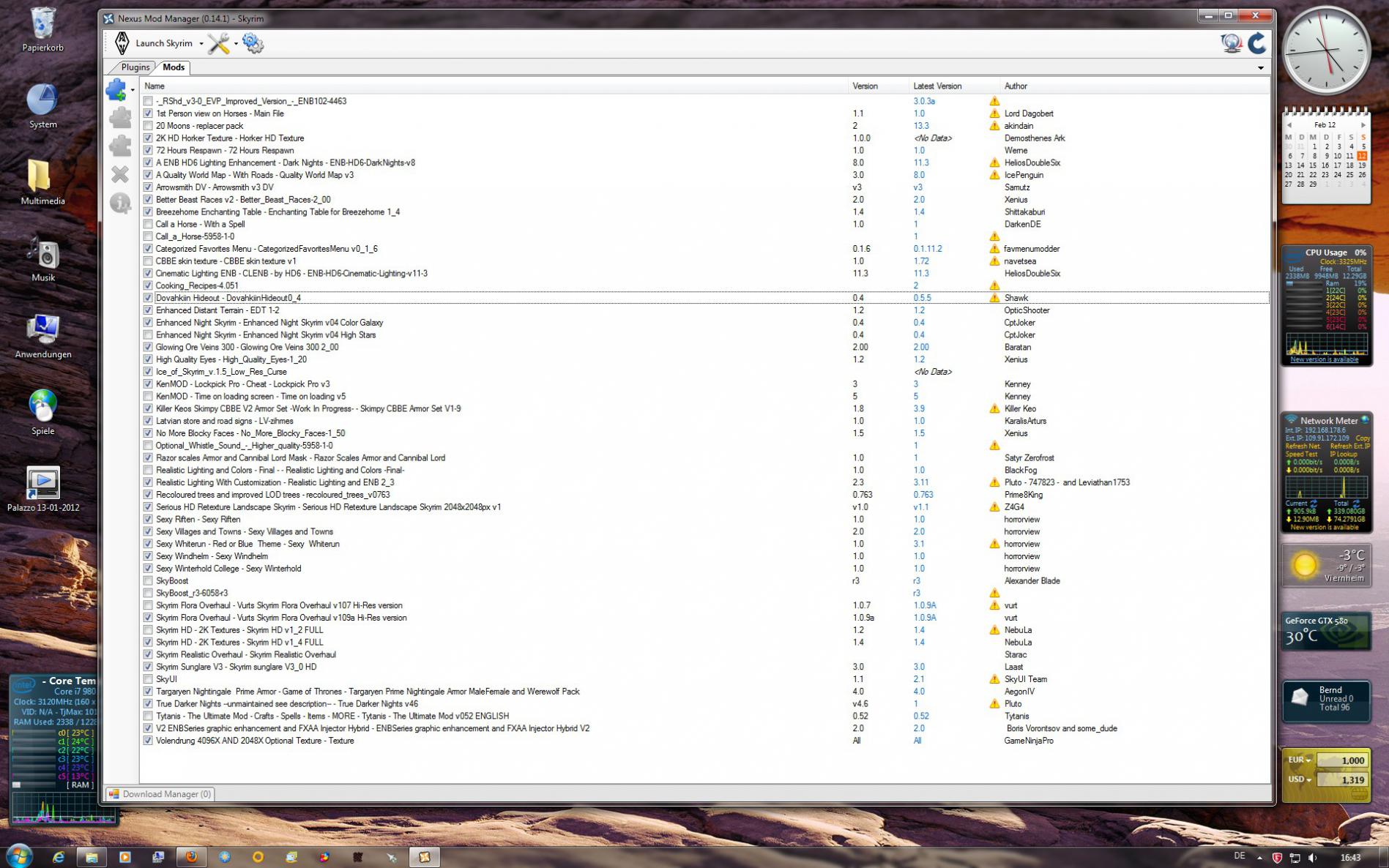Select February 12 in the calendar gadget

pyautogui.click(x=1362, y=156)
